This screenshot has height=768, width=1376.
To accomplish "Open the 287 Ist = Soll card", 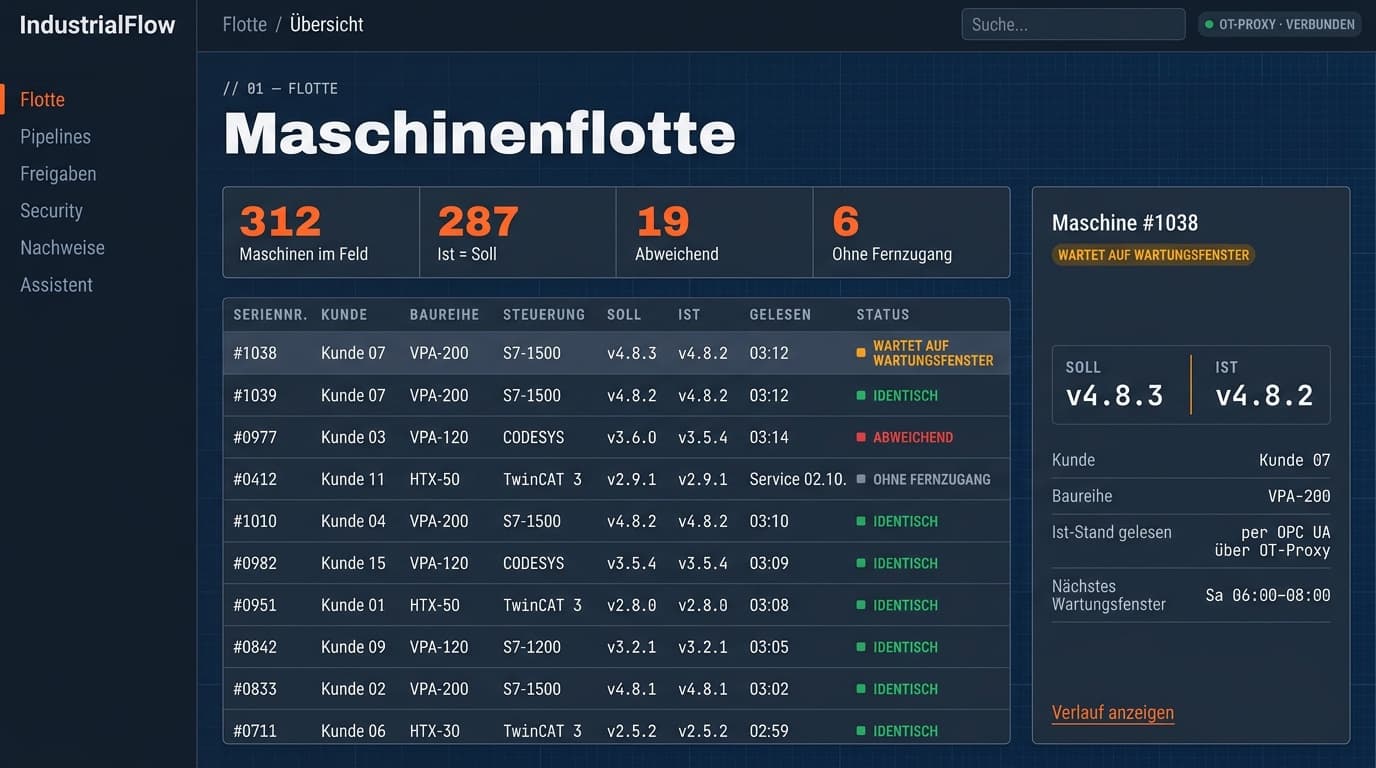I will pyautogui.click(x=518, y=232).
